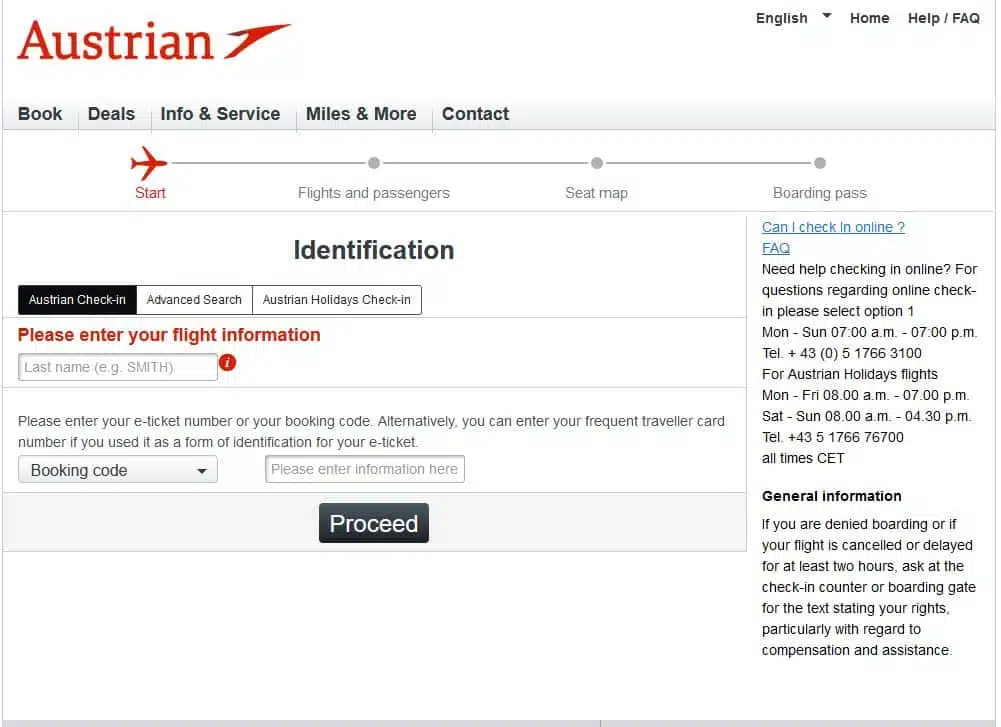Click the 'General information' heading
Viewport: 1001px width, 727px height.
(x=831, y=496)
